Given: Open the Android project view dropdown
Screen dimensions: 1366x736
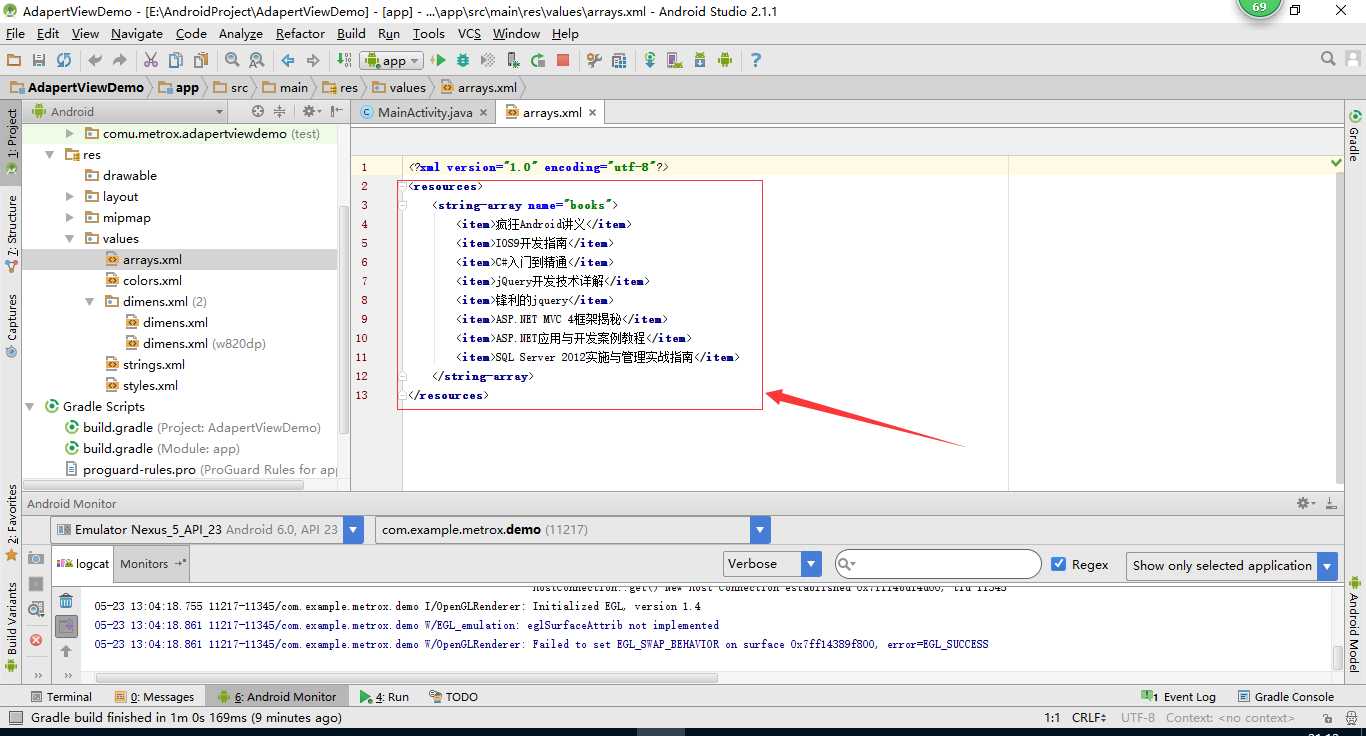Looking at the screenshot, I should [130, 112].
